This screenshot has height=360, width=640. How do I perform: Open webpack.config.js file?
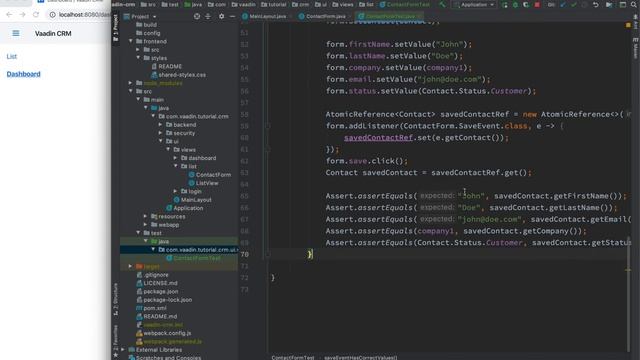(163, 333)
